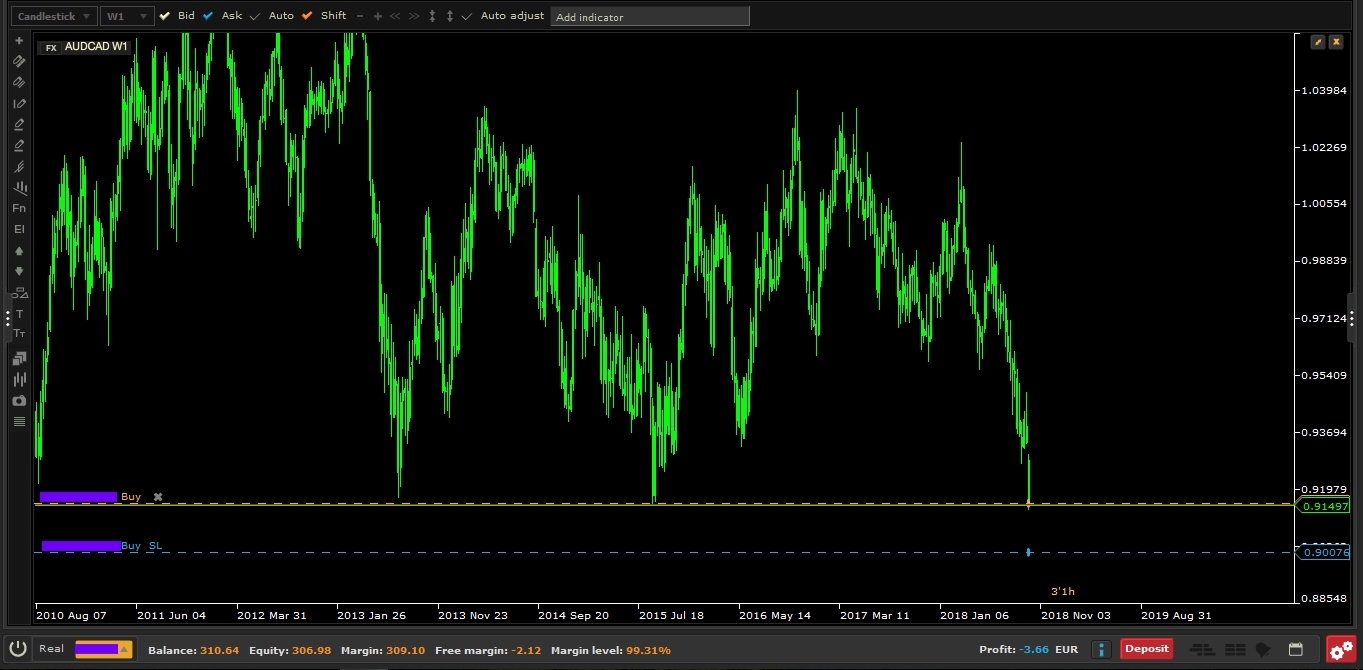Viewport: 1363px width, 670px height.
Task: Open the grid list icon in bottom bar
Action: coord(1235,649)
